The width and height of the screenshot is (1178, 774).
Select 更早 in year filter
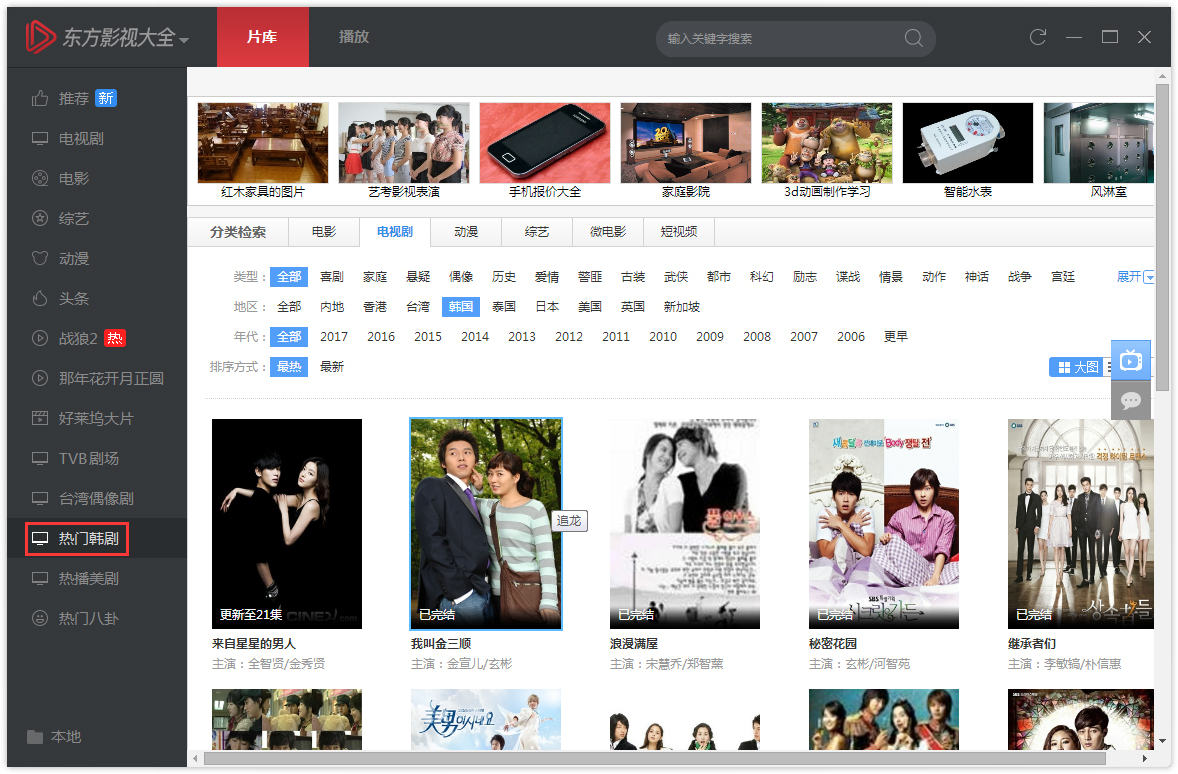pos(895,337)
